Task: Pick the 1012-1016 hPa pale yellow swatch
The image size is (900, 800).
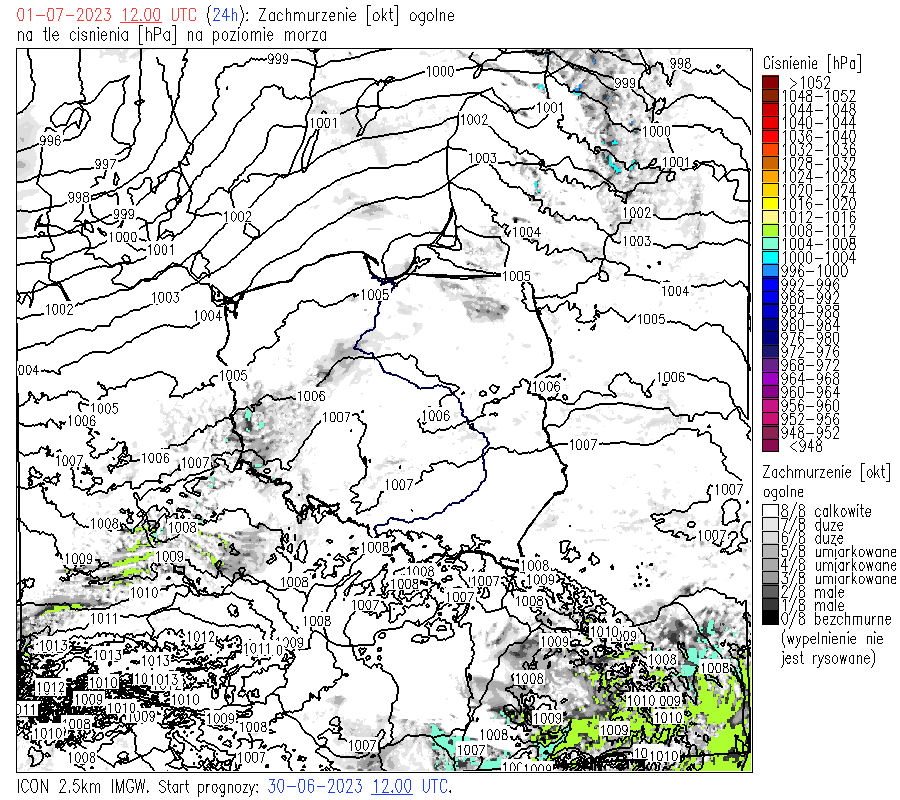Action: pyautogui.click(x=770, y=217)
